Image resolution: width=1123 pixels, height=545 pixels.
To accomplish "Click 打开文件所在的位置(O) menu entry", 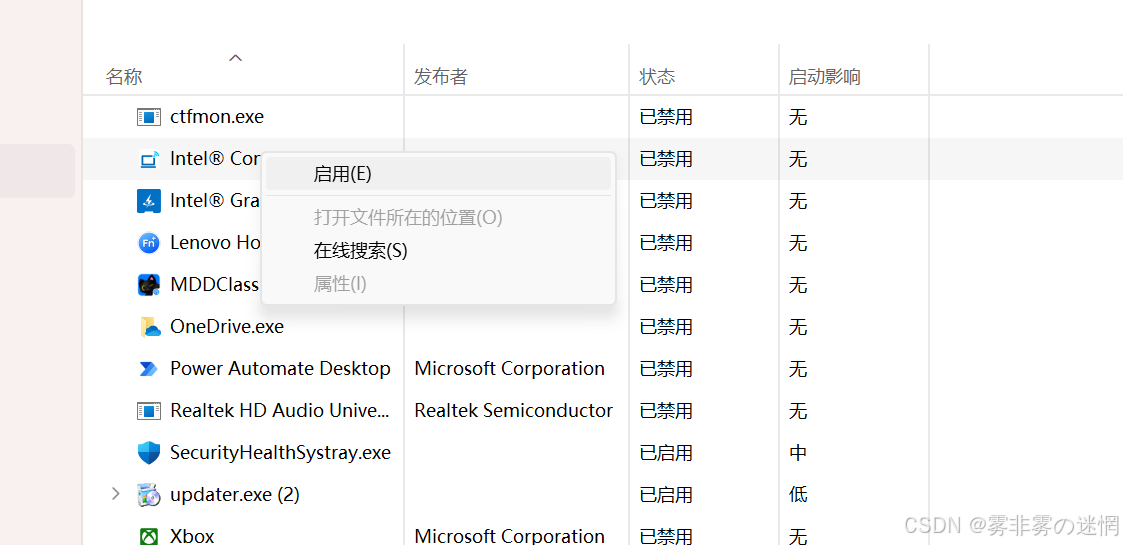I will 438,218.
